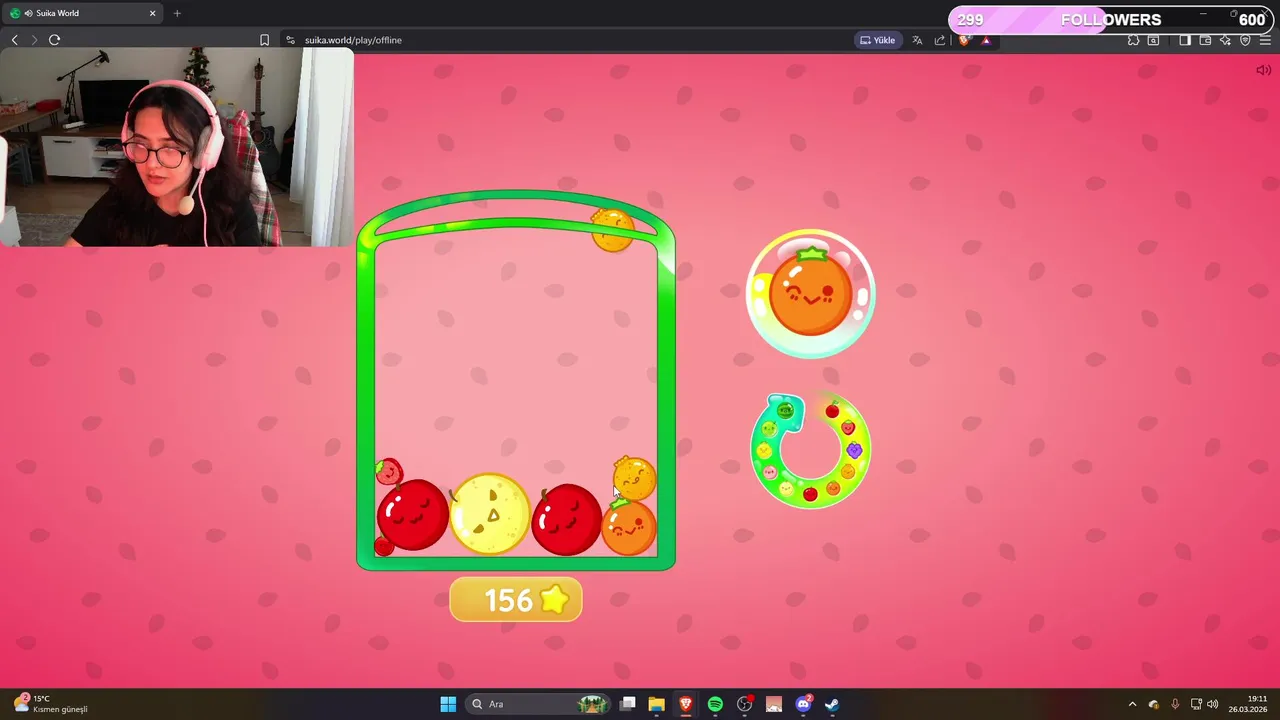The height and width of the screenshot is (720, 1280).
Task: Close the Suika World tab
Action: coord(152,13)
